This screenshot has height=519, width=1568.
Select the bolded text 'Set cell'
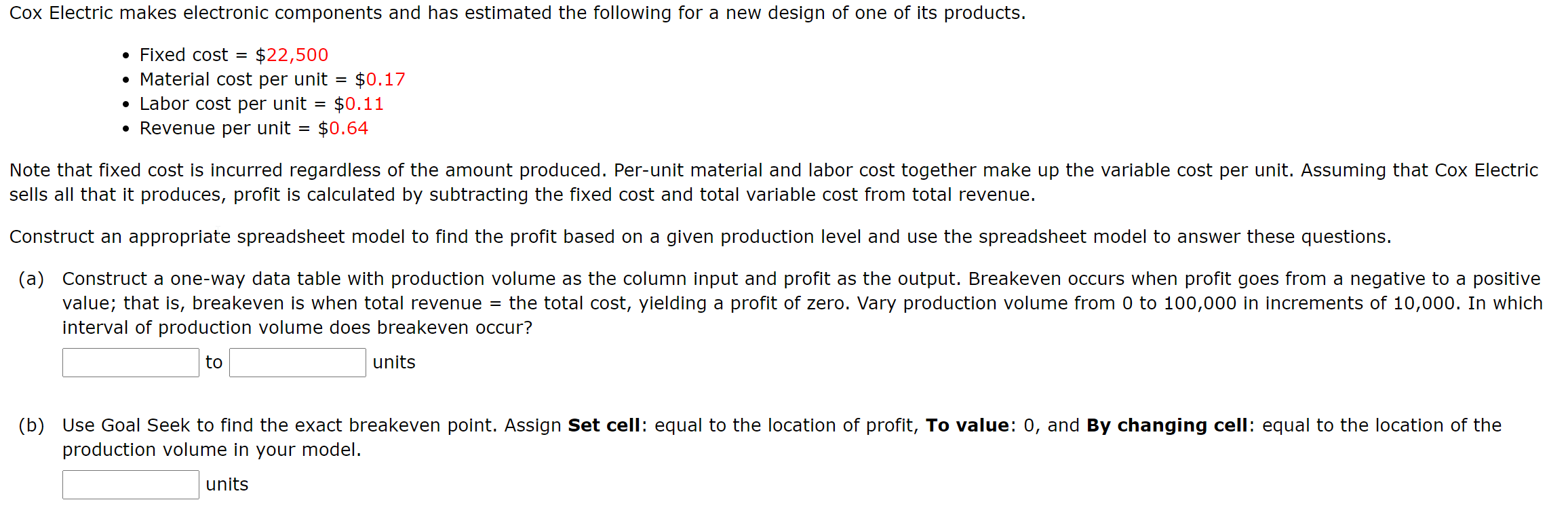point(604,425)
